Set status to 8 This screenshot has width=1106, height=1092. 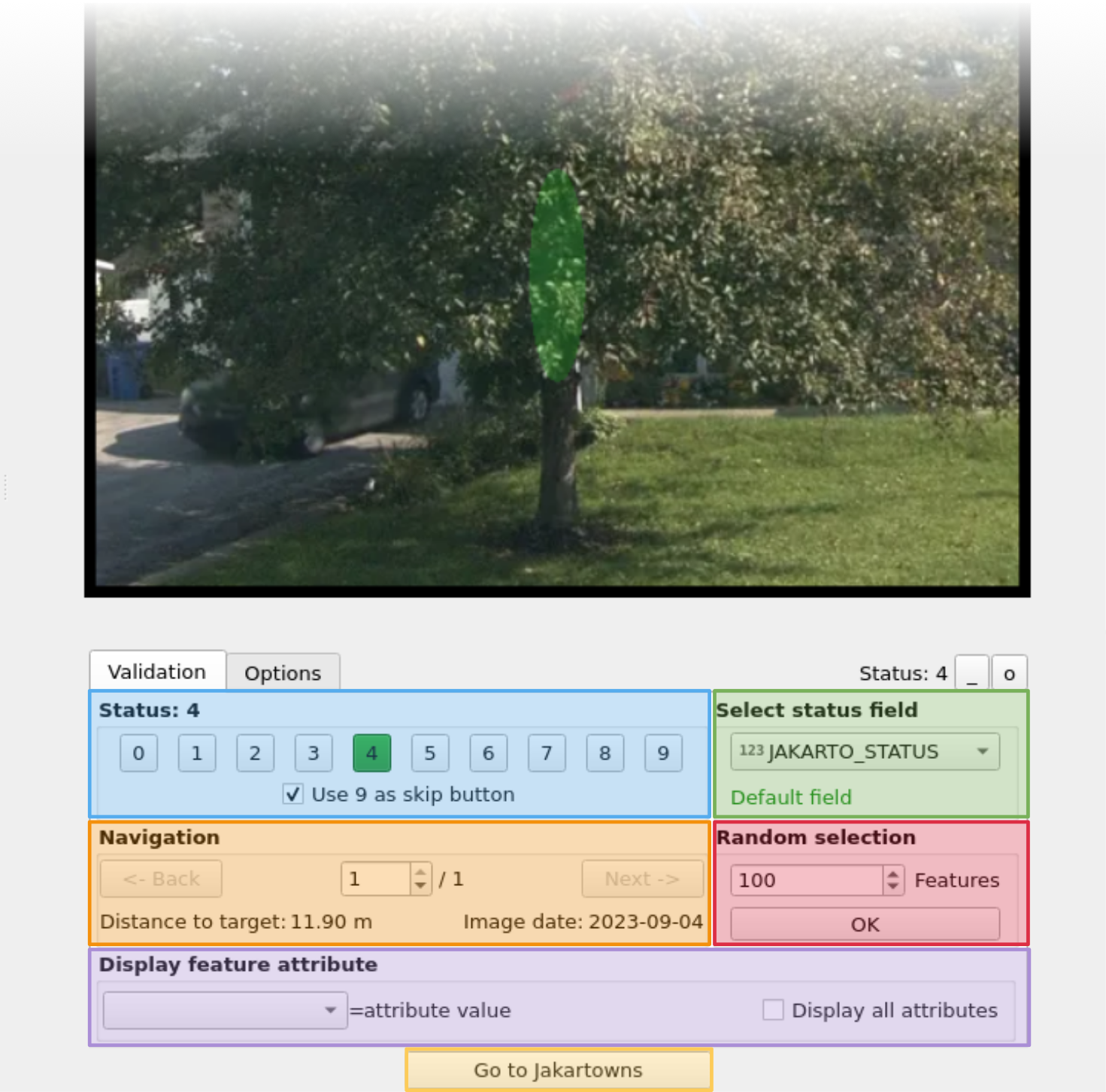[605, 753]
